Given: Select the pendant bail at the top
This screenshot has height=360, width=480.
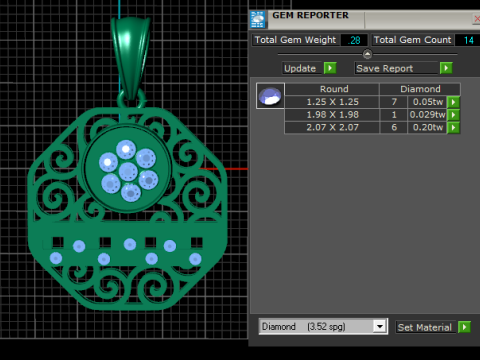Looking at the screenshot, I should tap(131, 57).
